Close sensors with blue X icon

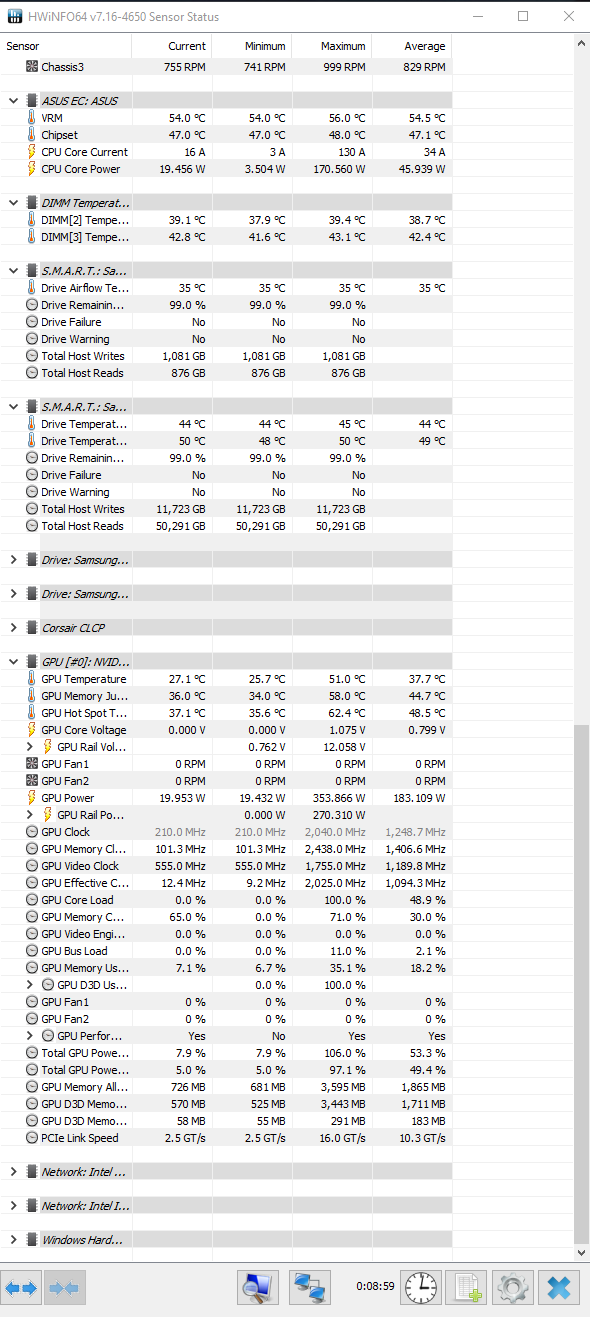pos(559,1287)
